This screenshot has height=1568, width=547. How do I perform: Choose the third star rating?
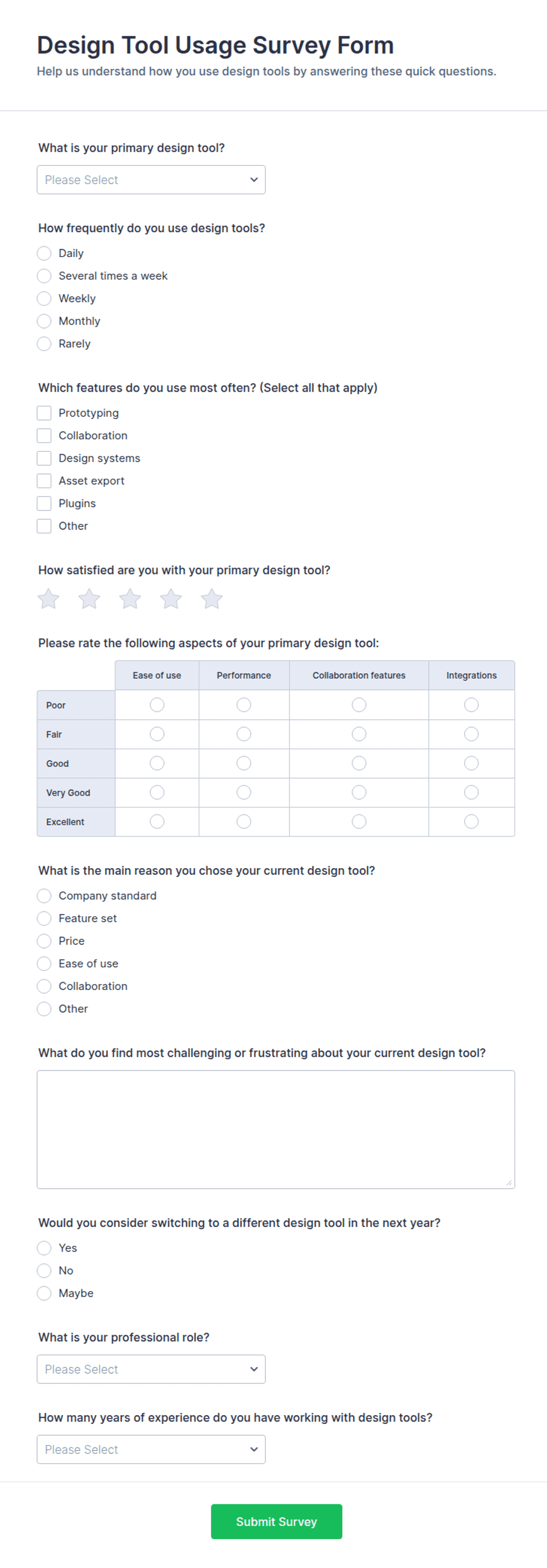(130, 599)
